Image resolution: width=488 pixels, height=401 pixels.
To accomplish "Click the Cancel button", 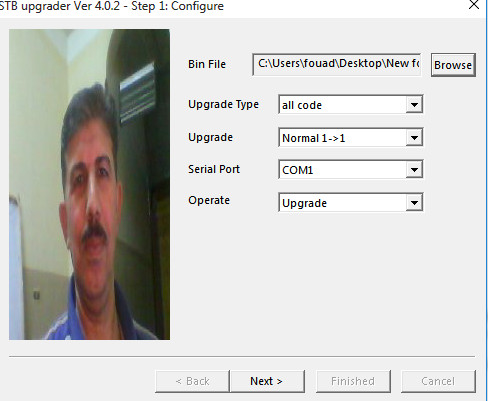I will [x=438, y=381].
